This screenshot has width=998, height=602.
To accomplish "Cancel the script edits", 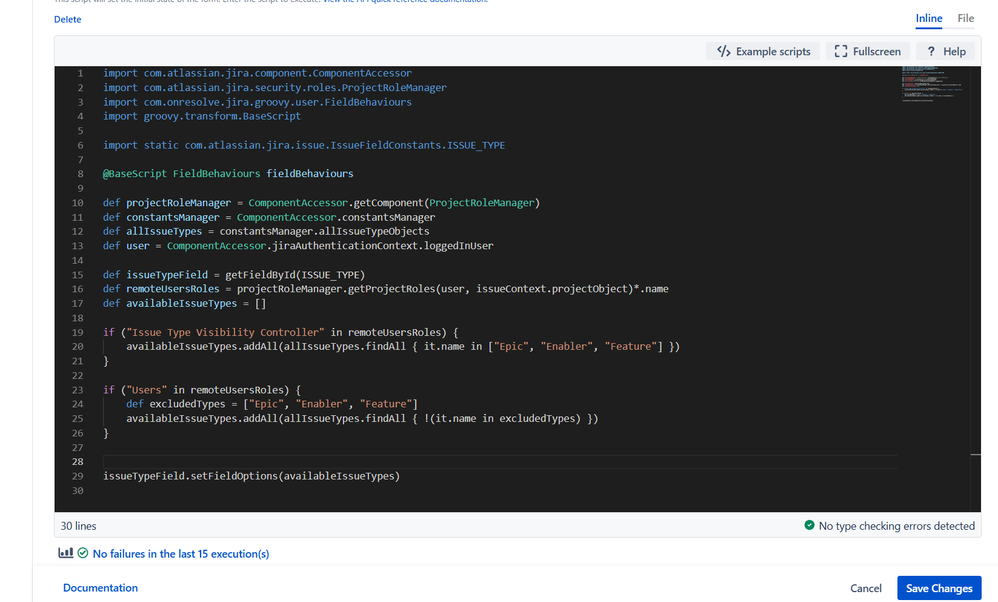I will click(865, 588).
